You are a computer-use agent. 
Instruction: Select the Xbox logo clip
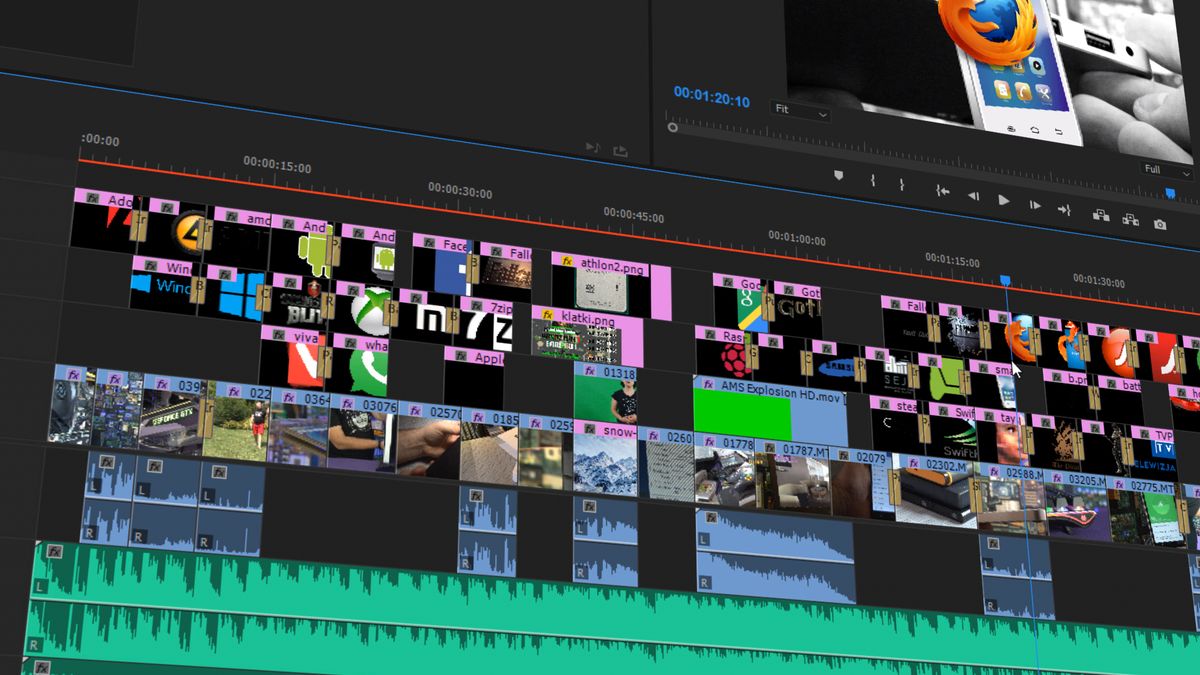(364, 309)
